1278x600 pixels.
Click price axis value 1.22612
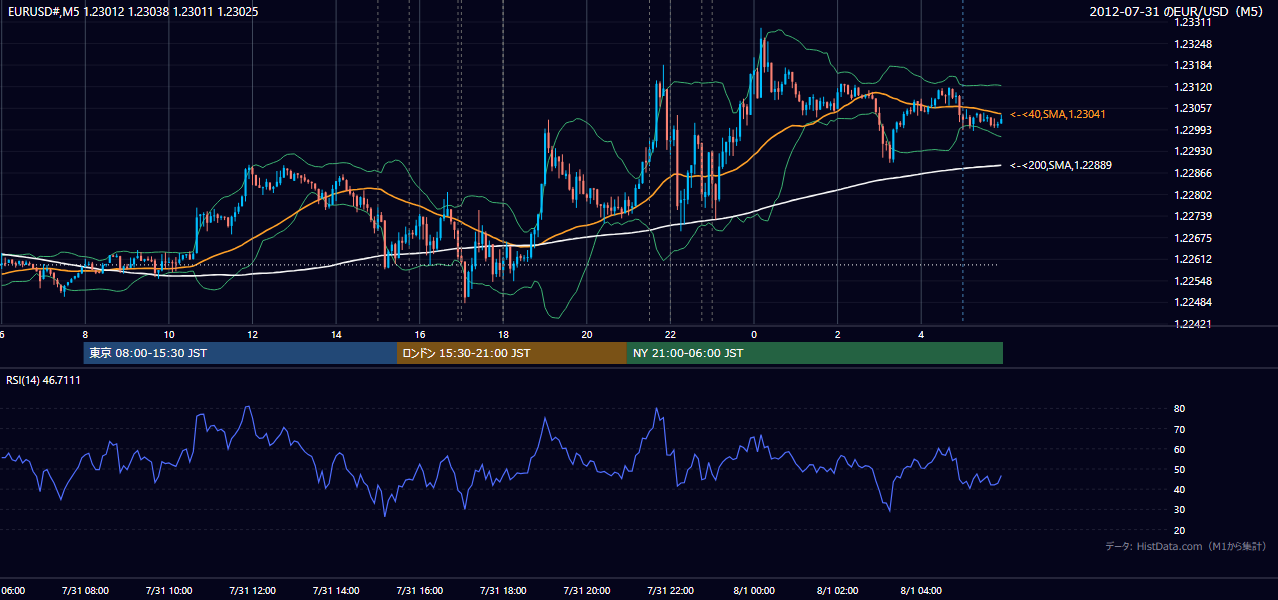click(1193, 259)
